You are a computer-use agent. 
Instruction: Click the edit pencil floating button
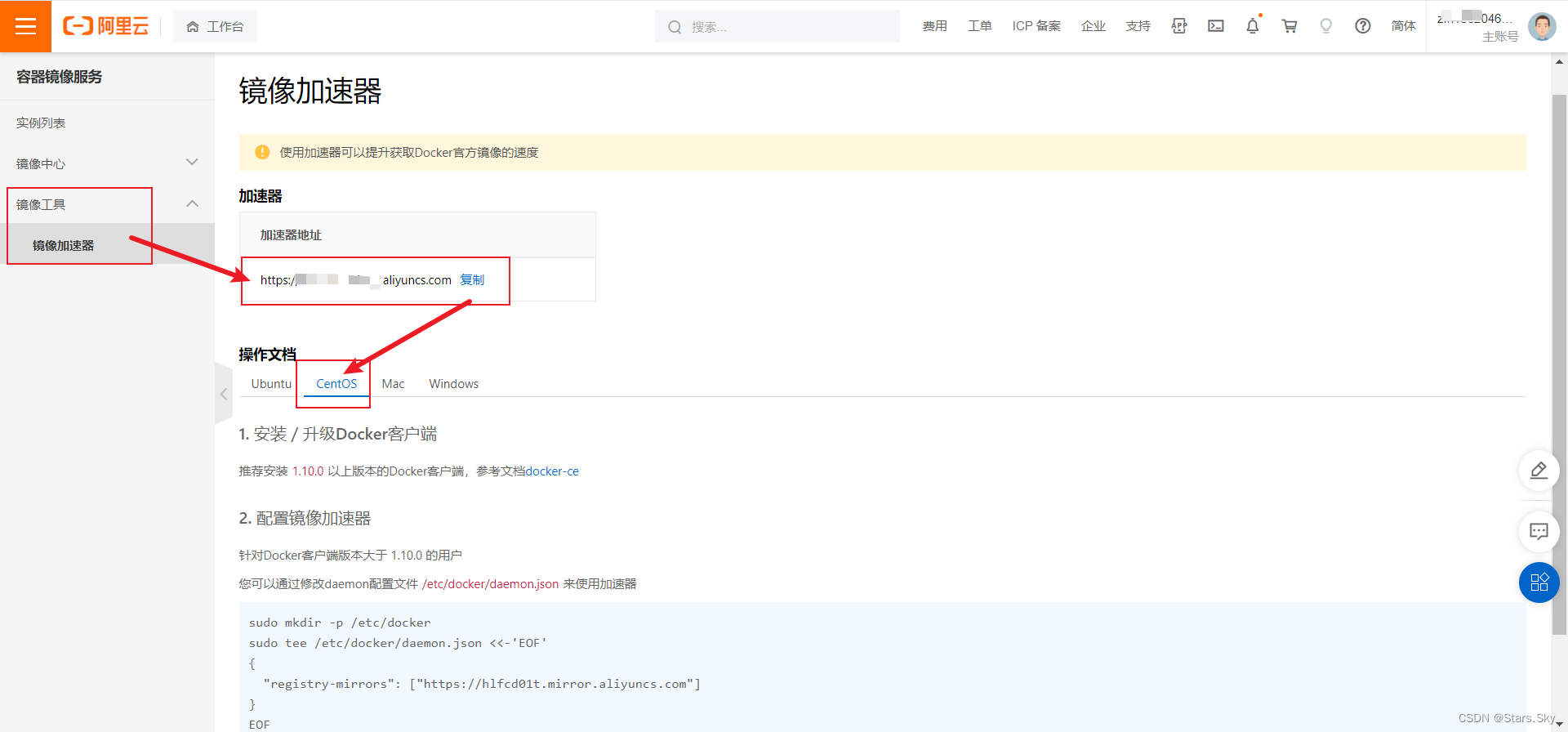click(x=1539, y=471)
